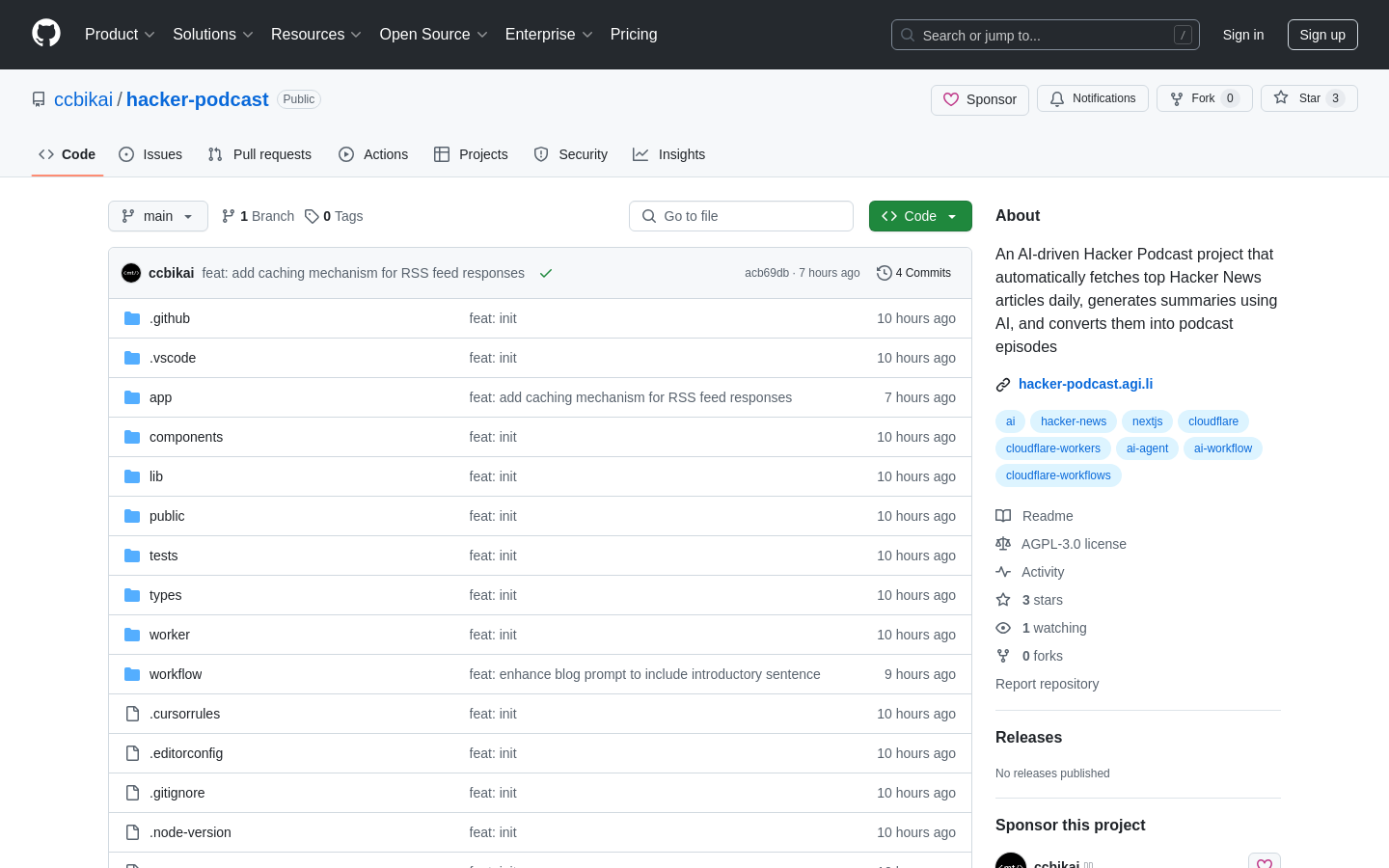View the 1 Branch list

point(258,216)
